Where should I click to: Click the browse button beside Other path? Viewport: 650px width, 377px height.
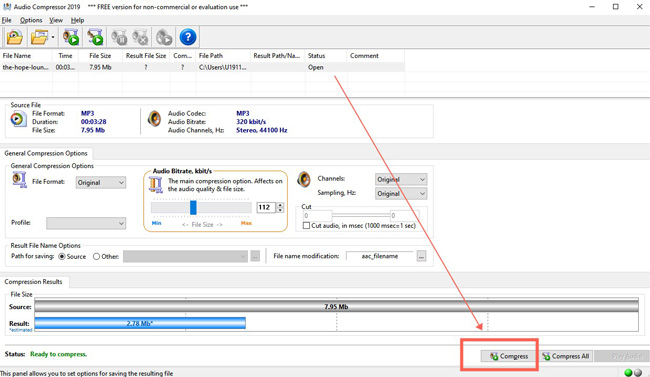[x=255, y=256]
